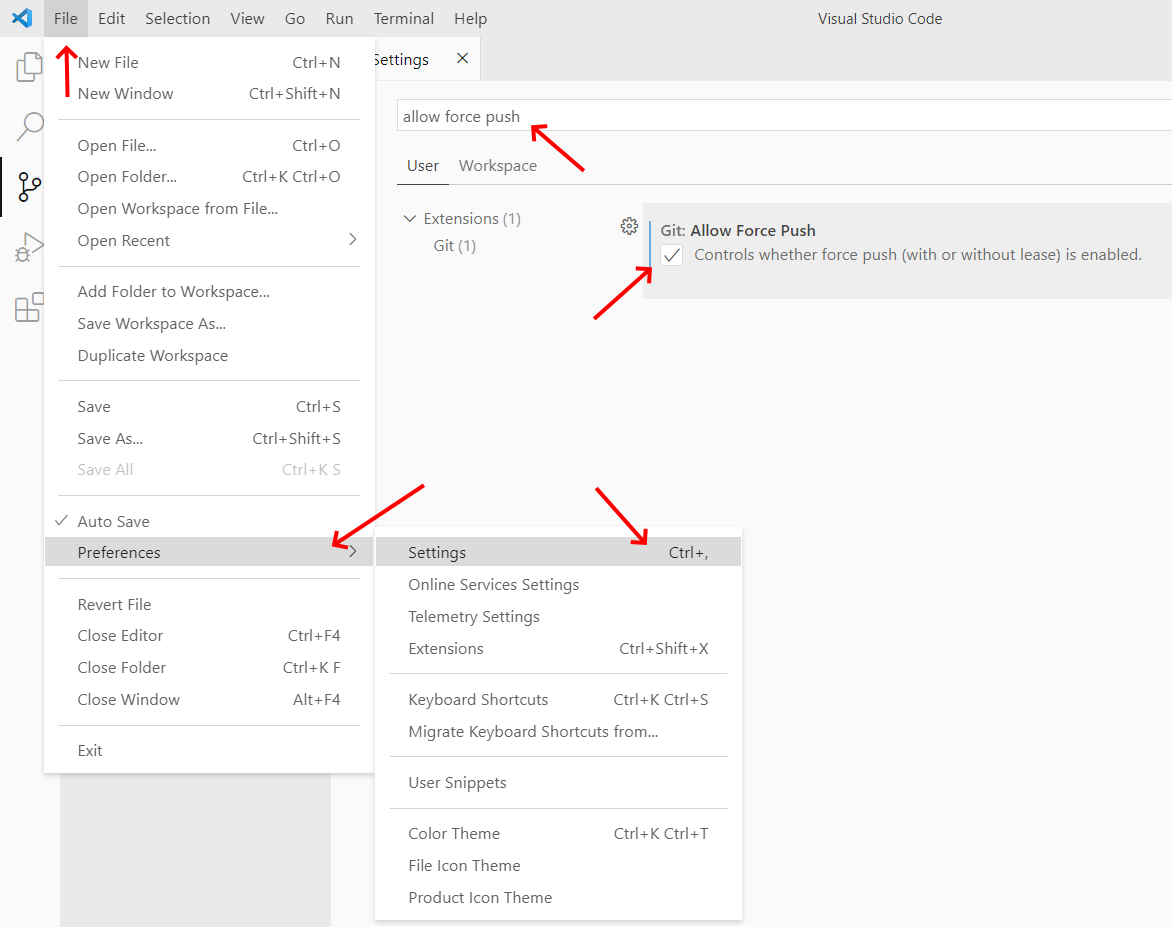Switch to the Workspace settings tab
The height and width of the screenshot is (927, 1172).
(497, 166)
